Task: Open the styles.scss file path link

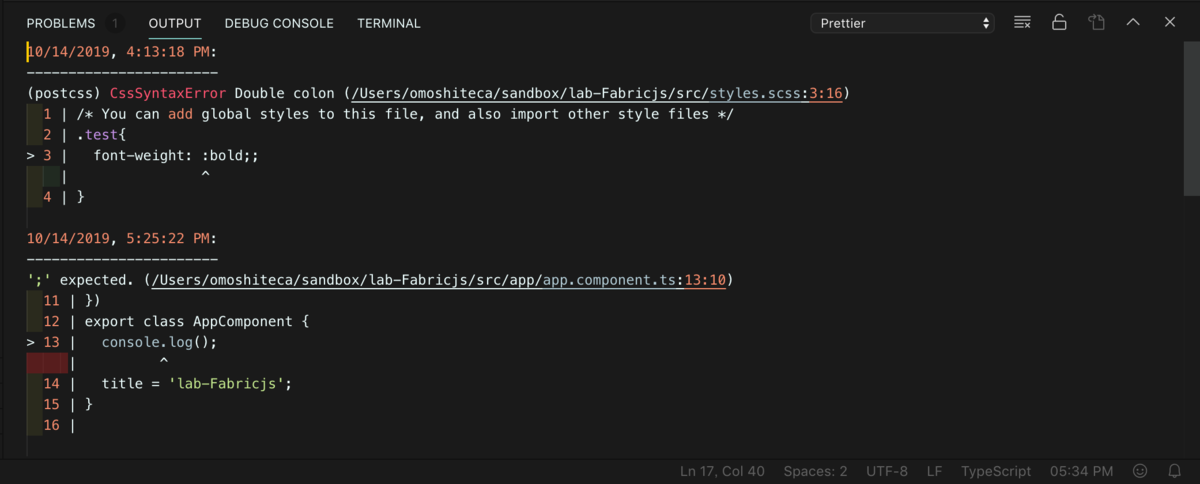Action: tap(597, 93)
